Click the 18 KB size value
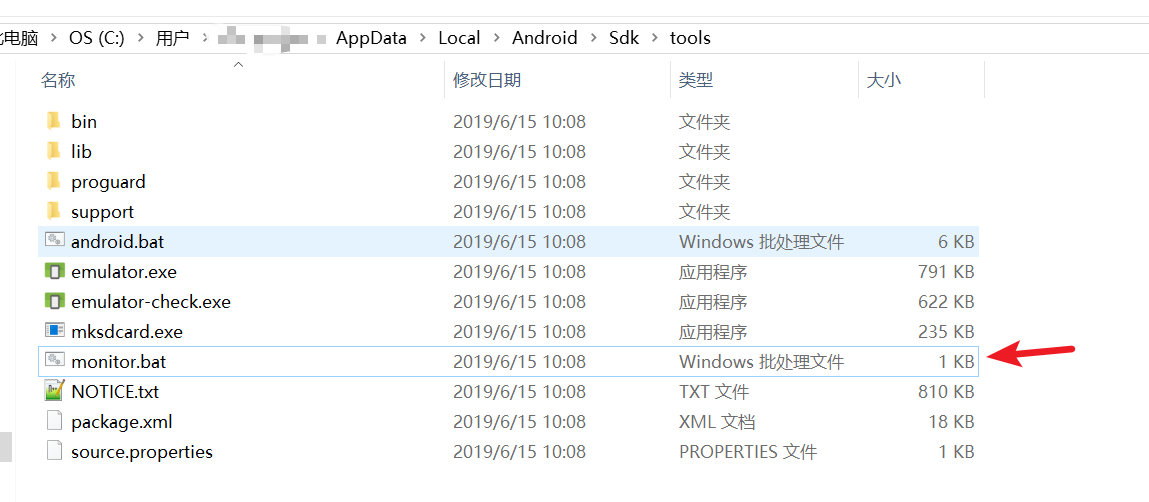This screenshot has width=1149, height=502. pyautogui.click(x=951, y=422)
